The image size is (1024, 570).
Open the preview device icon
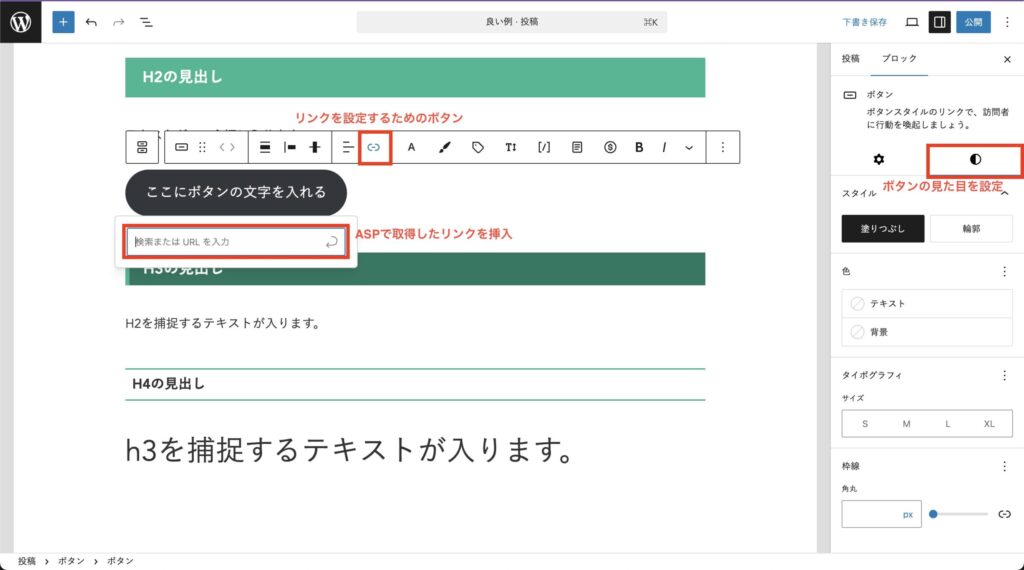(912, 22)
